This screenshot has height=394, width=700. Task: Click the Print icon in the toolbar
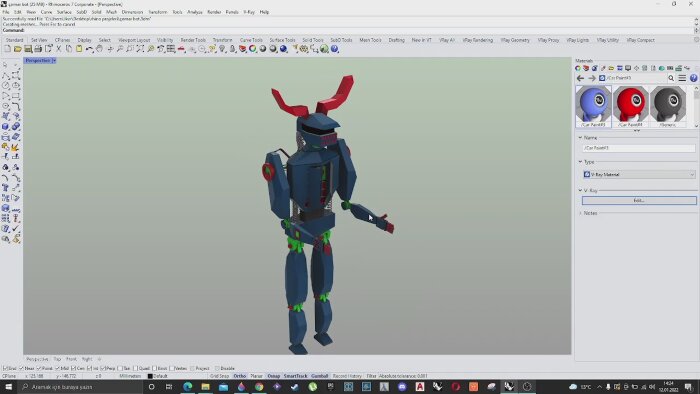[x=38, y=49]
